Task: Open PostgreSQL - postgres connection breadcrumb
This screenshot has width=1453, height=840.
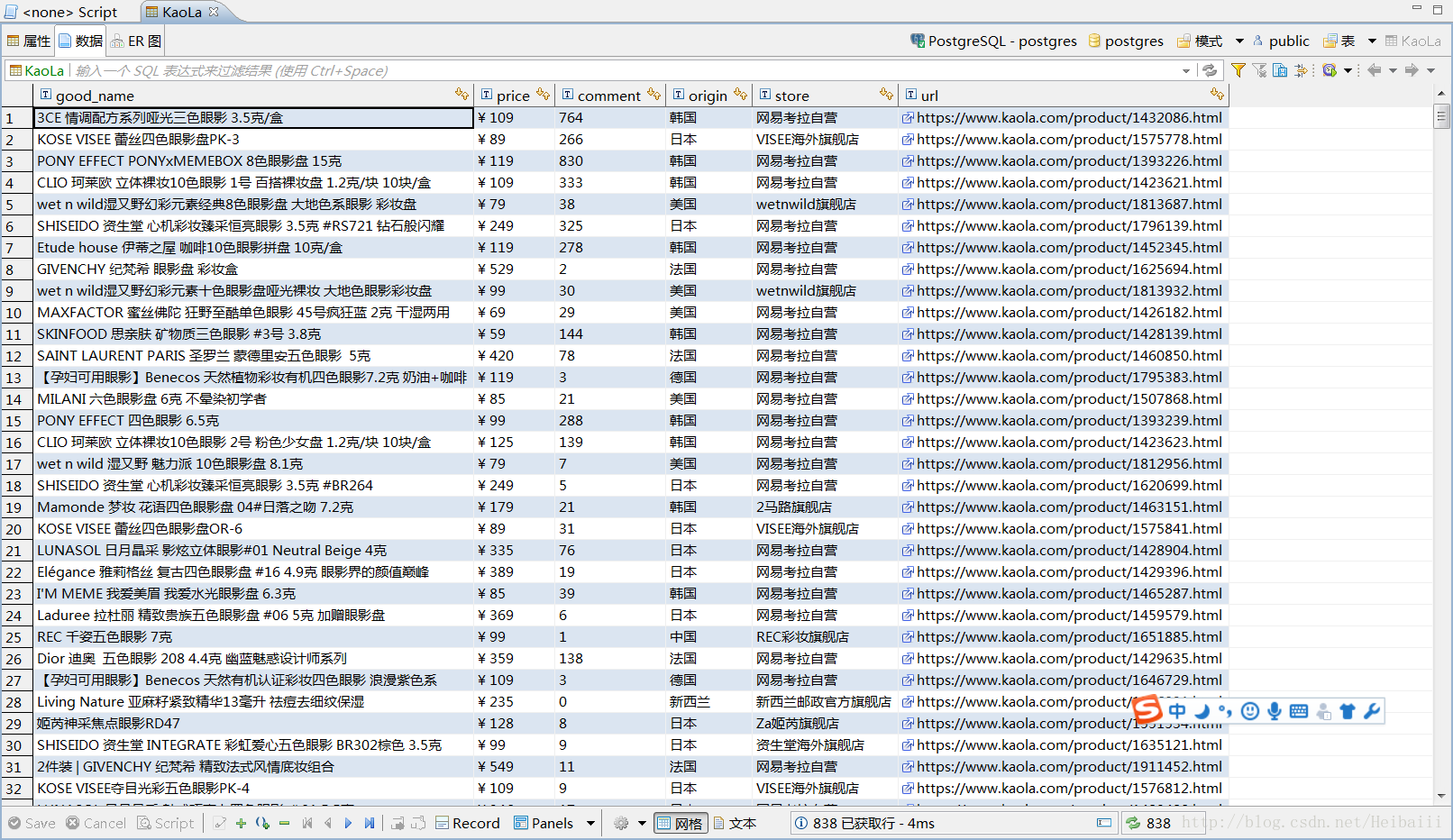Action: [993, 41]
